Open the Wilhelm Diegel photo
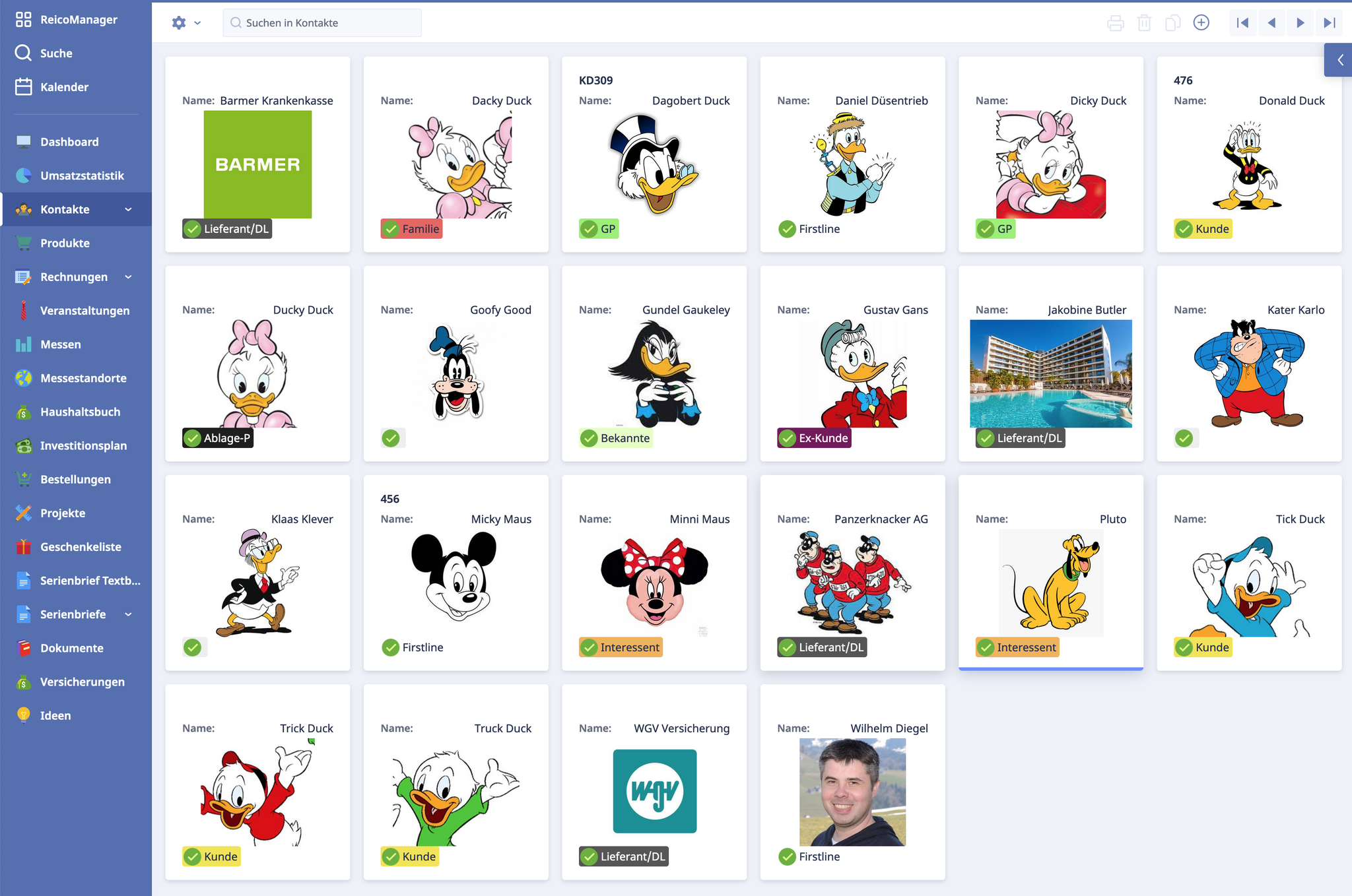 852,792
